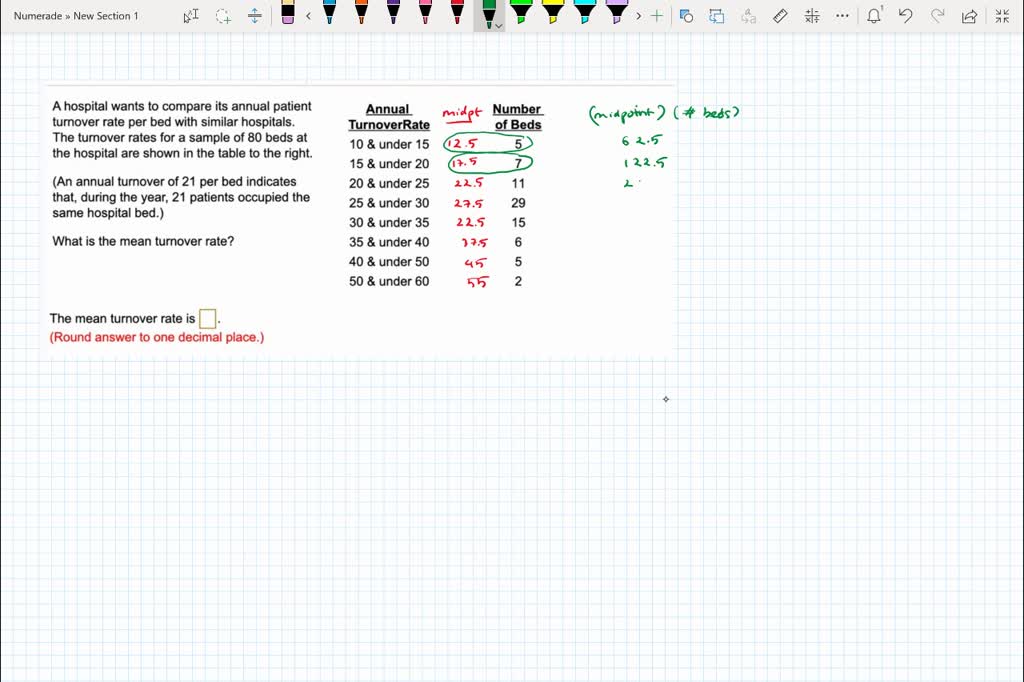Undo the last annotation
1024x682 pixels.
[903, 16]
